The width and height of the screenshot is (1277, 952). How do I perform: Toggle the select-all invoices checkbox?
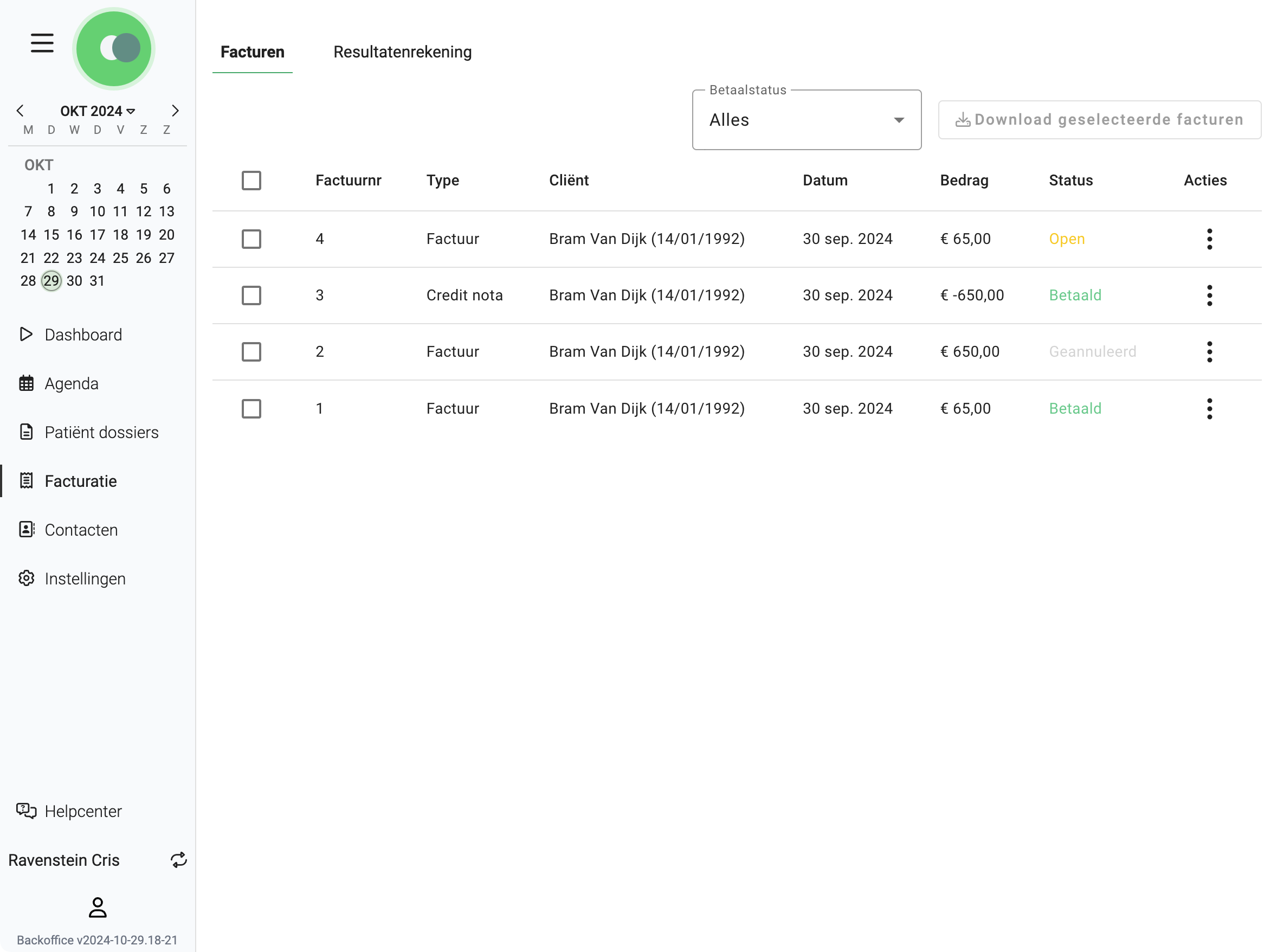251,181
